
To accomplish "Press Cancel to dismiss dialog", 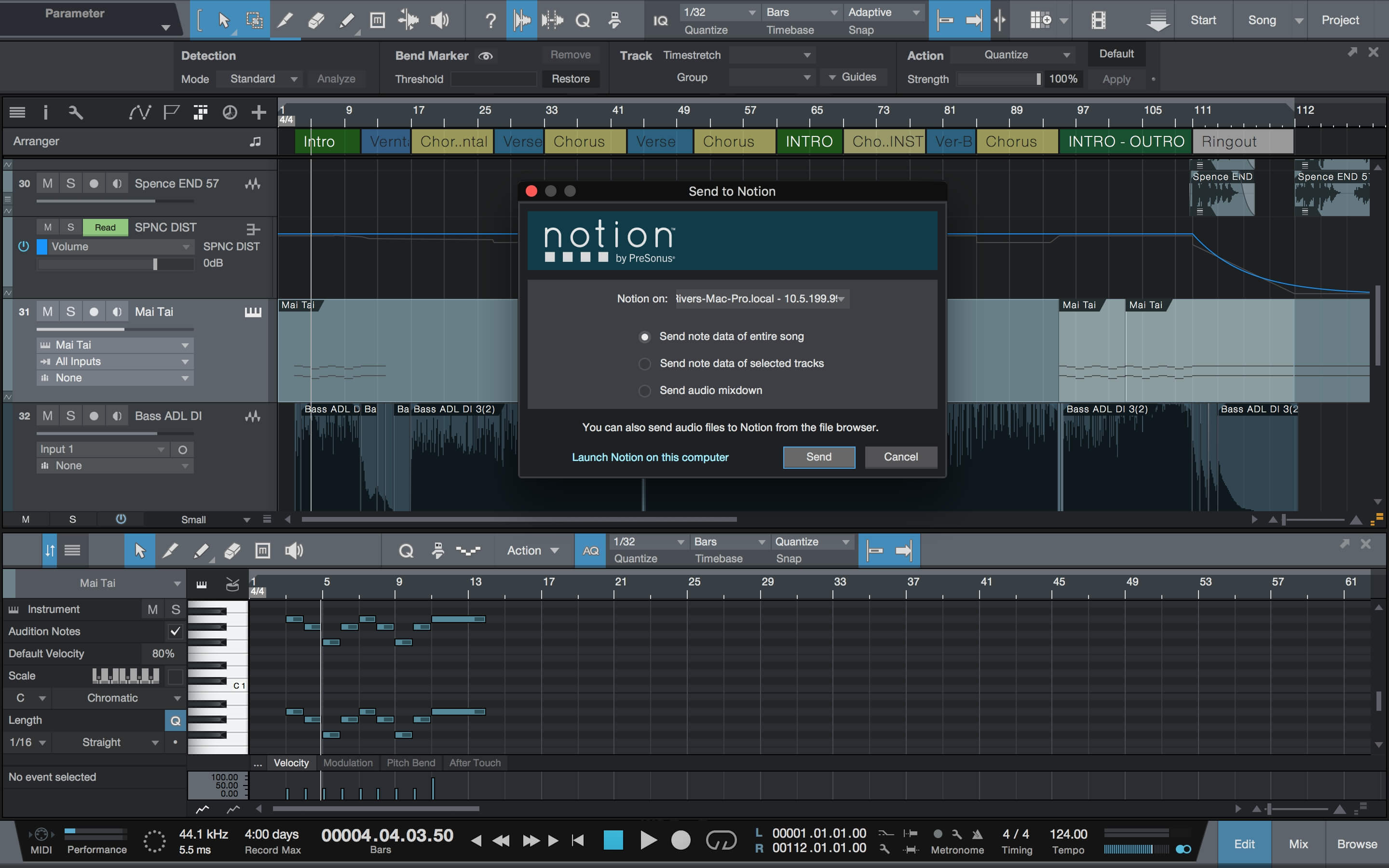I will (x=899, y=456).
